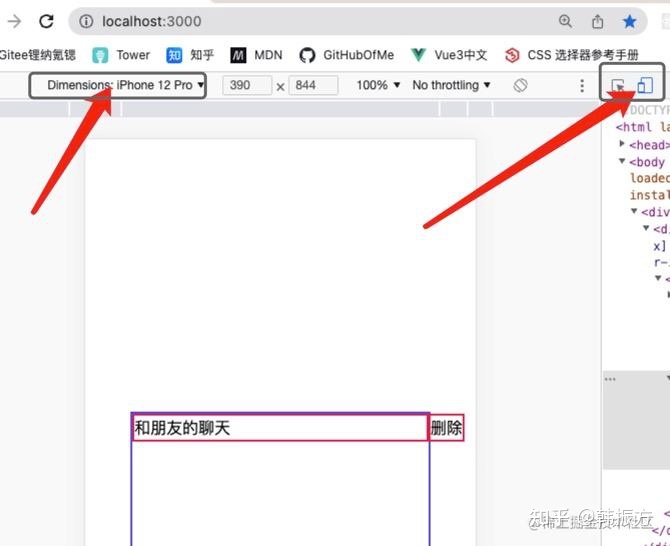Focus the width field showing 390

(247, 85)
